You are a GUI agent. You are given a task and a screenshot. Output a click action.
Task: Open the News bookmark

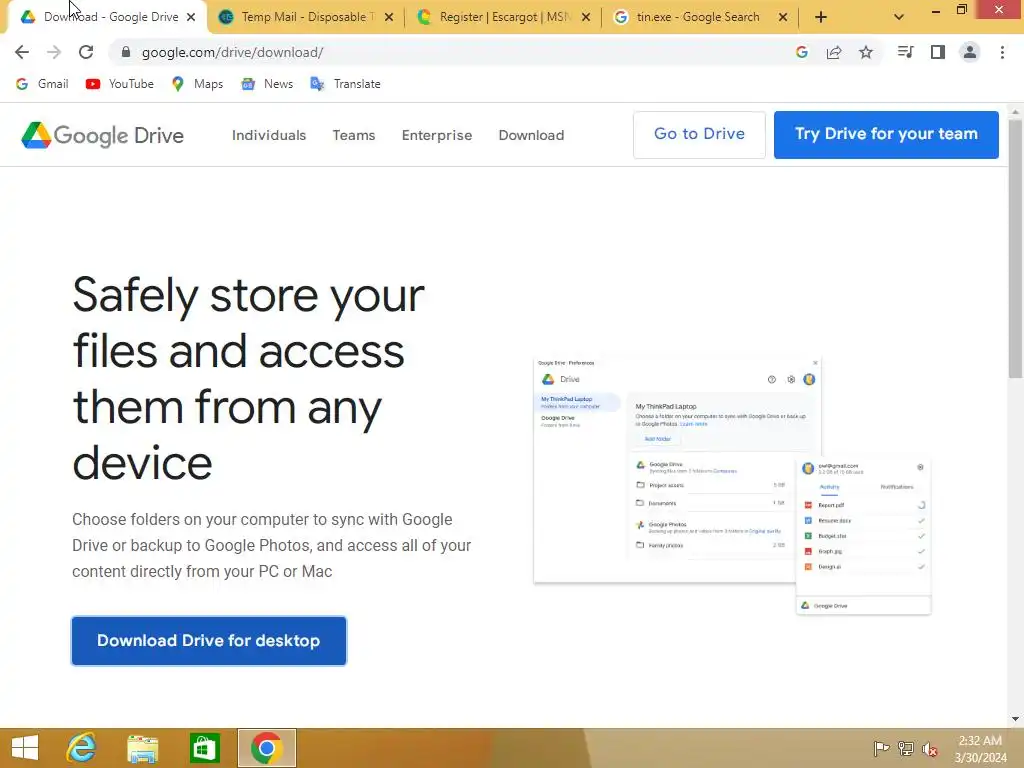point(267,84)
